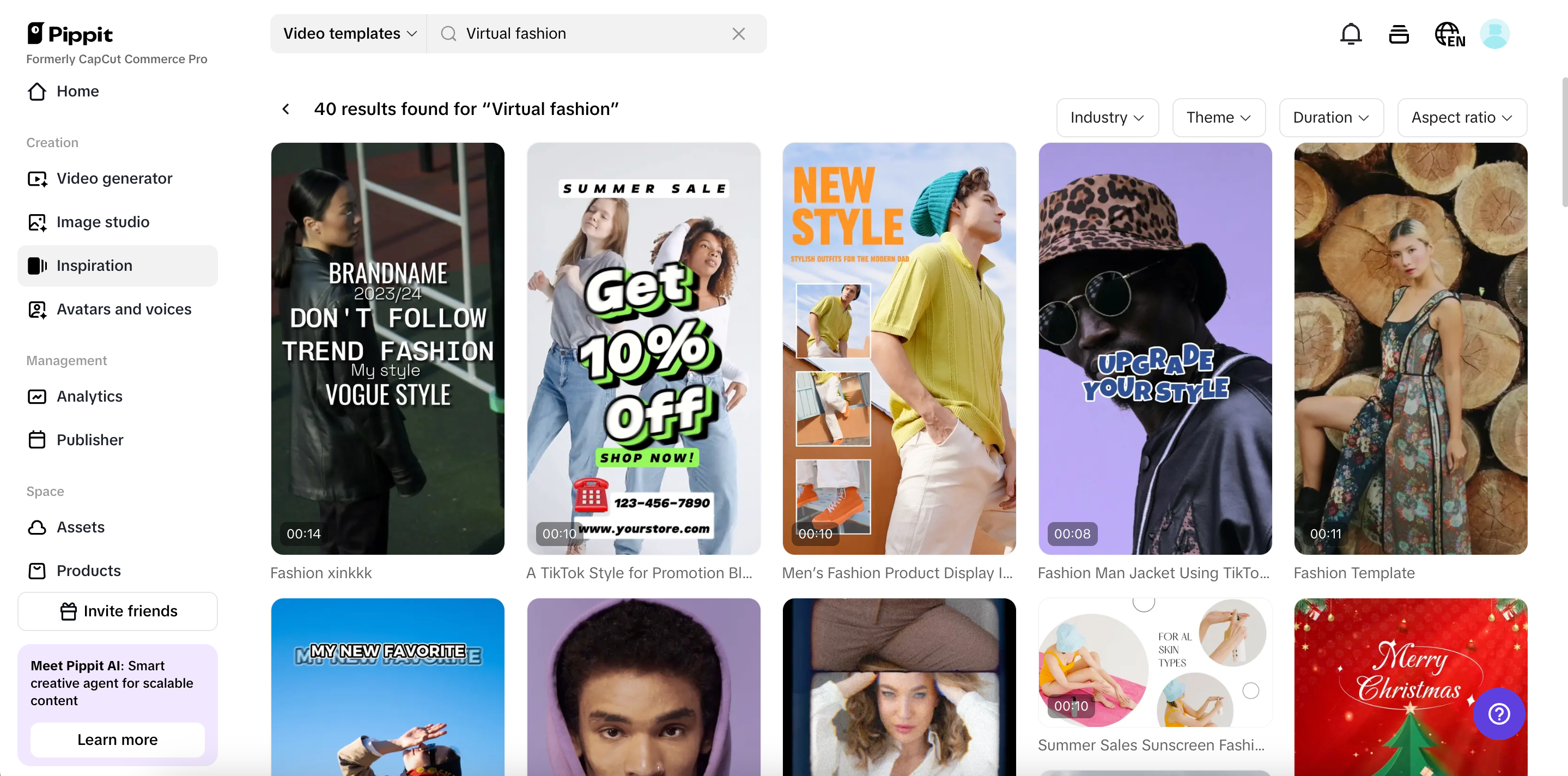Open the Video generator page

(114, 178)
